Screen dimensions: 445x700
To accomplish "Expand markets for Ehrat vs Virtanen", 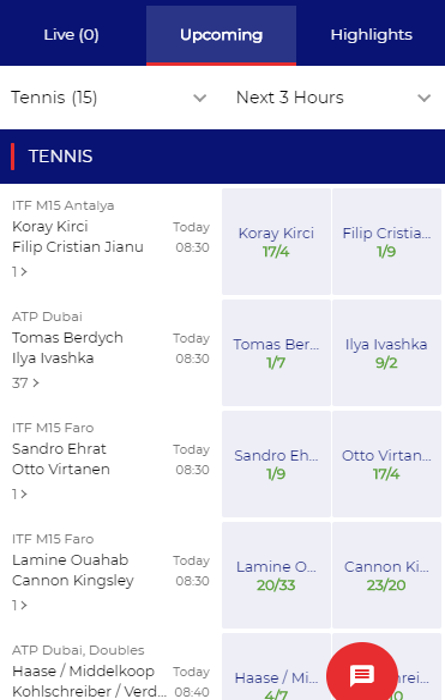I will [x=20, y=494].
